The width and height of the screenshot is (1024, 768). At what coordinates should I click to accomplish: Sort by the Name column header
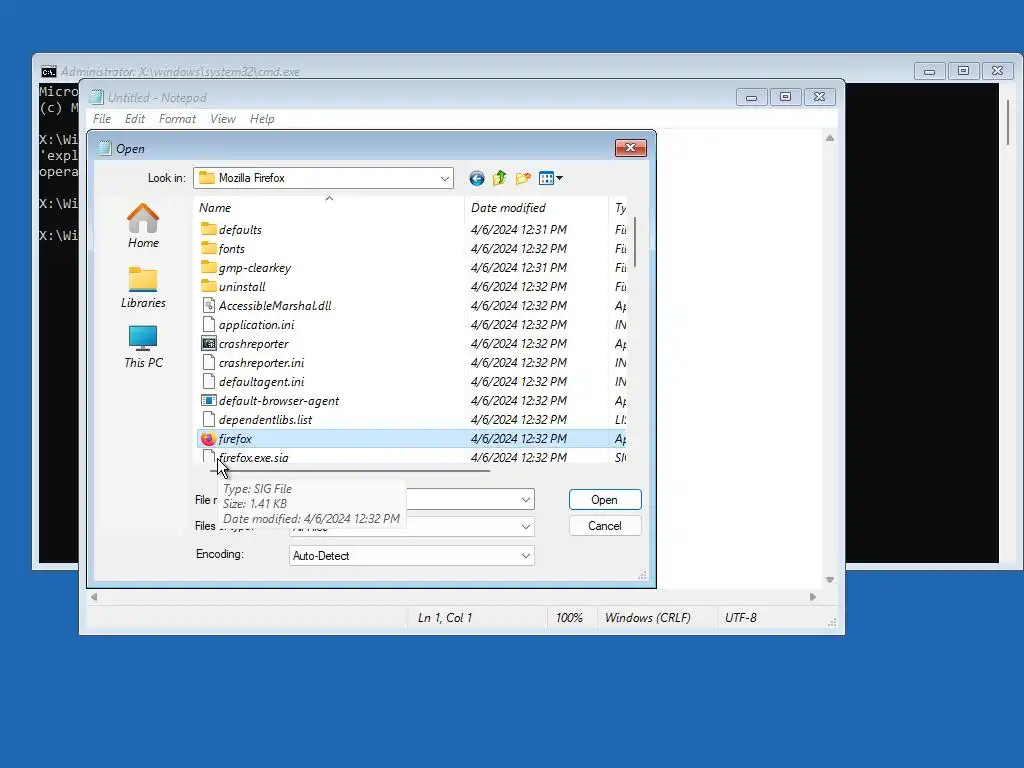329,208
